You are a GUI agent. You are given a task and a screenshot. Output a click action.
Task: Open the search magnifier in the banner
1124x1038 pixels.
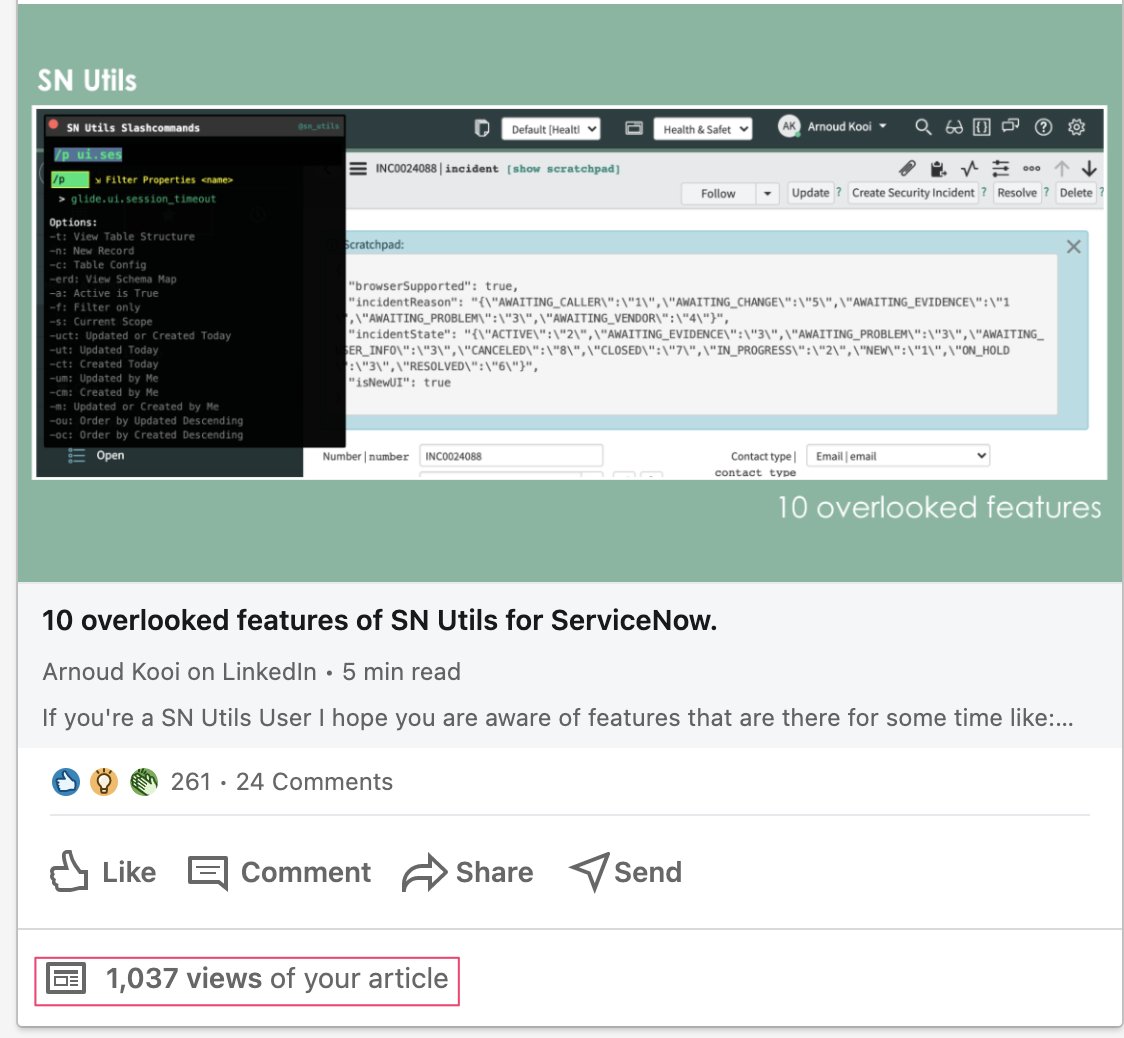coord(923,127)
